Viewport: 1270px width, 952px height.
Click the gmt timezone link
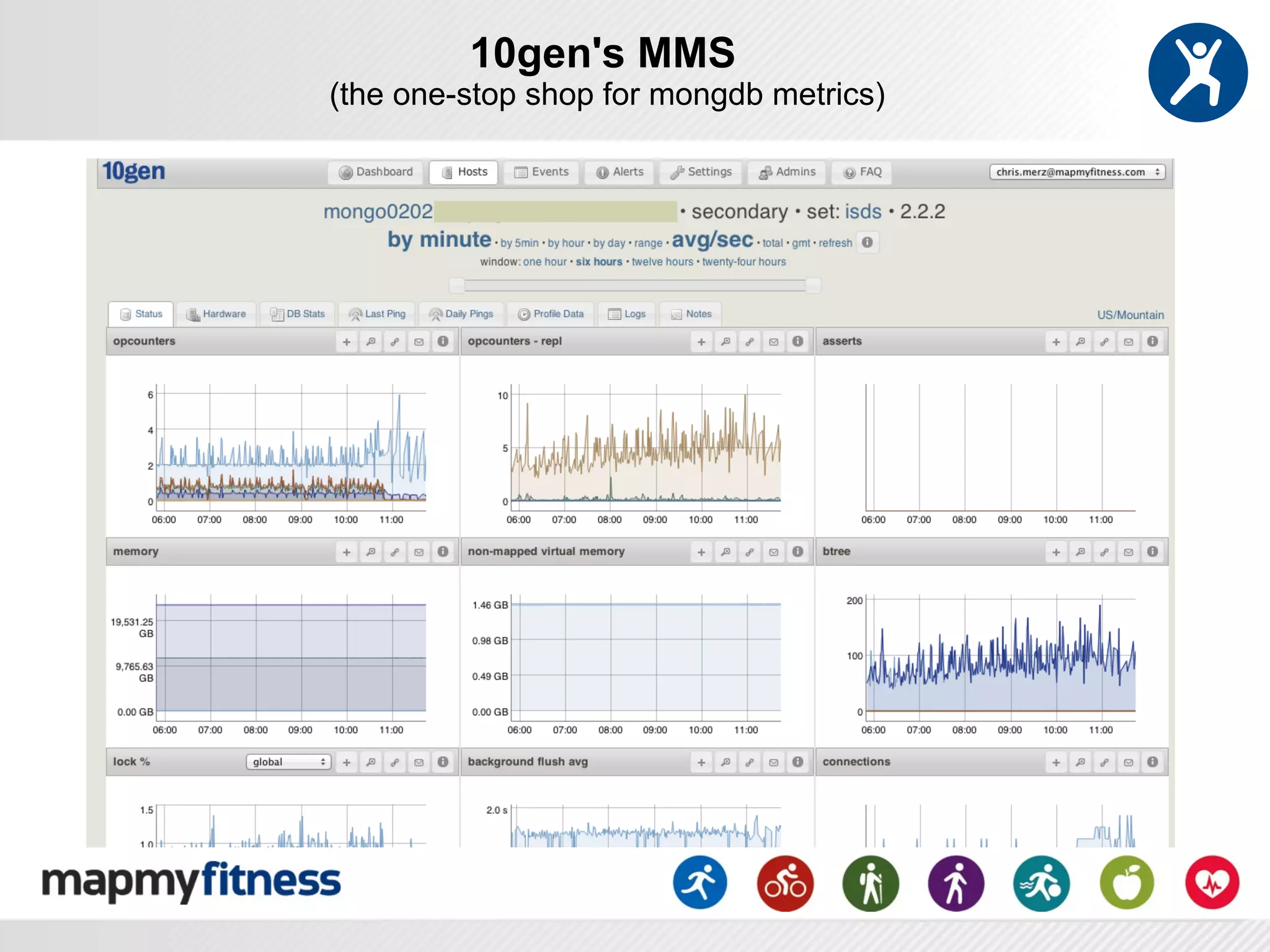[801, 244]
